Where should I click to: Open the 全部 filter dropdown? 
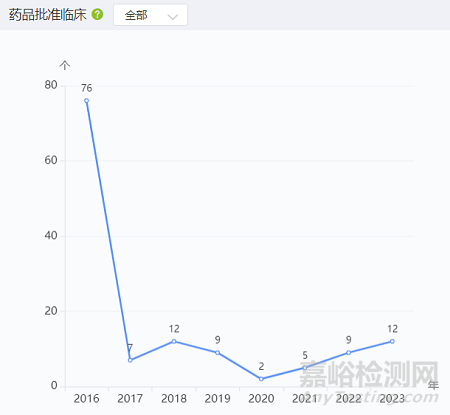pyautogui.click(x=150, y=15)
